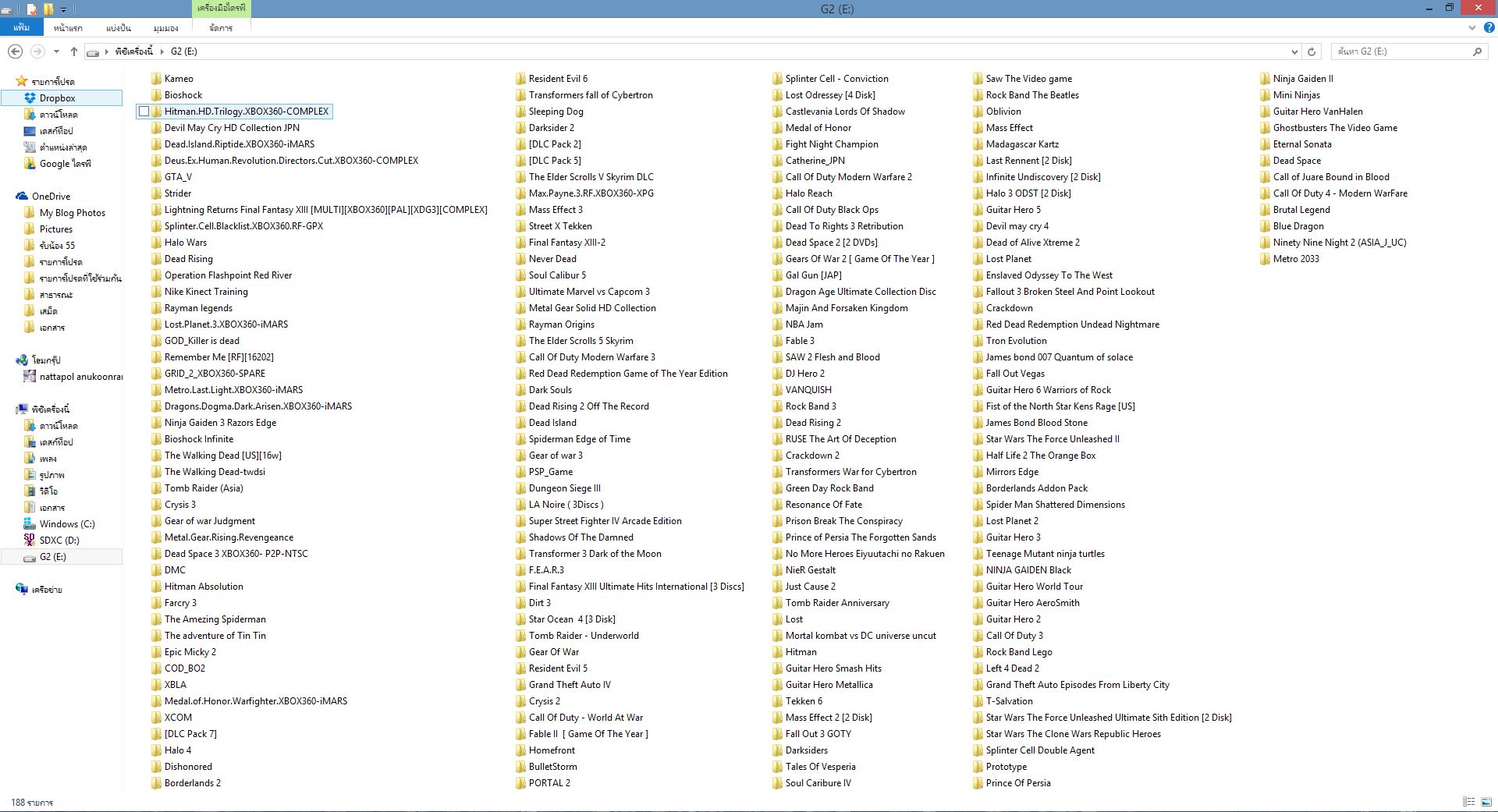Open รายการโปรดที่ใช้ร่วมกัน under OneDrive
The height and width of the screenshot is (812, 1498).
[80, 278]
